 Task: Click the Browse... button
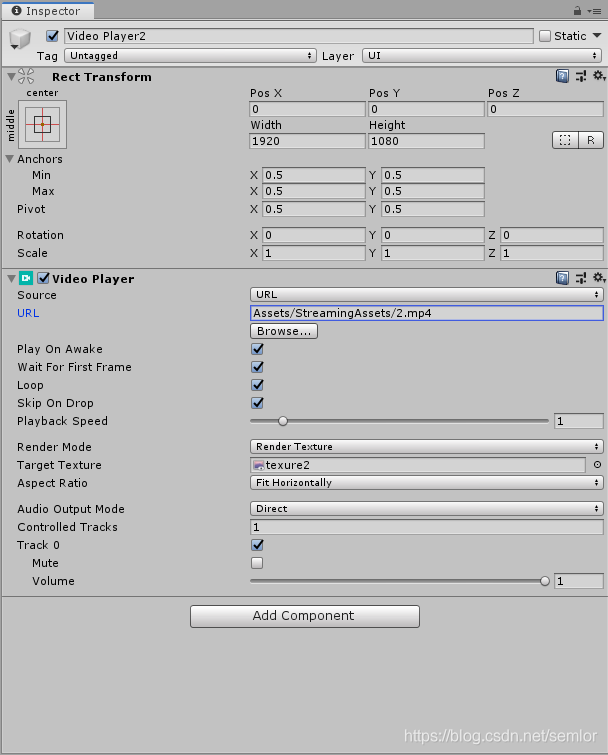(284, 331)
